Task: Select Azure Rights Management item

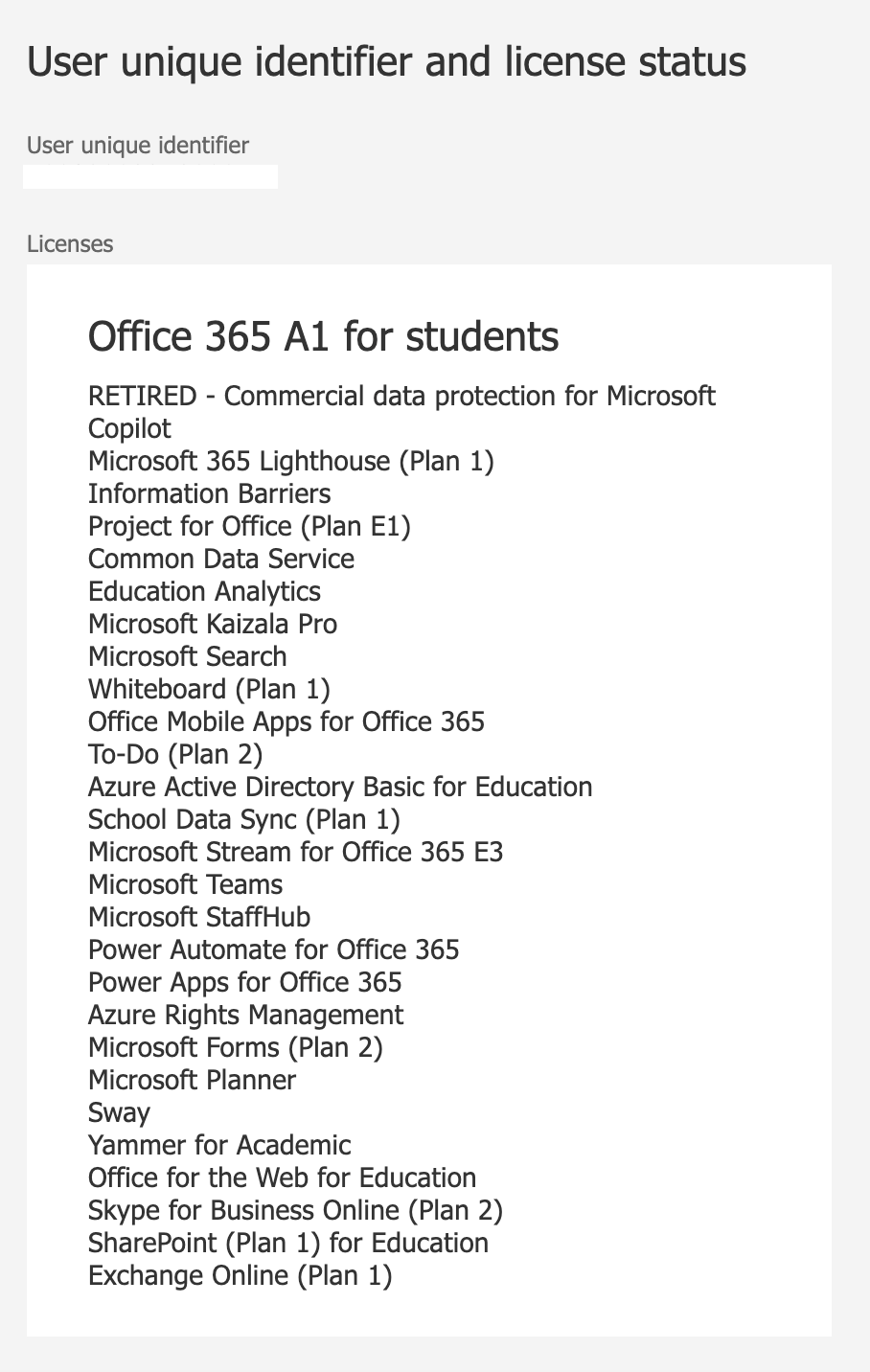Action: click(246, 1016)
